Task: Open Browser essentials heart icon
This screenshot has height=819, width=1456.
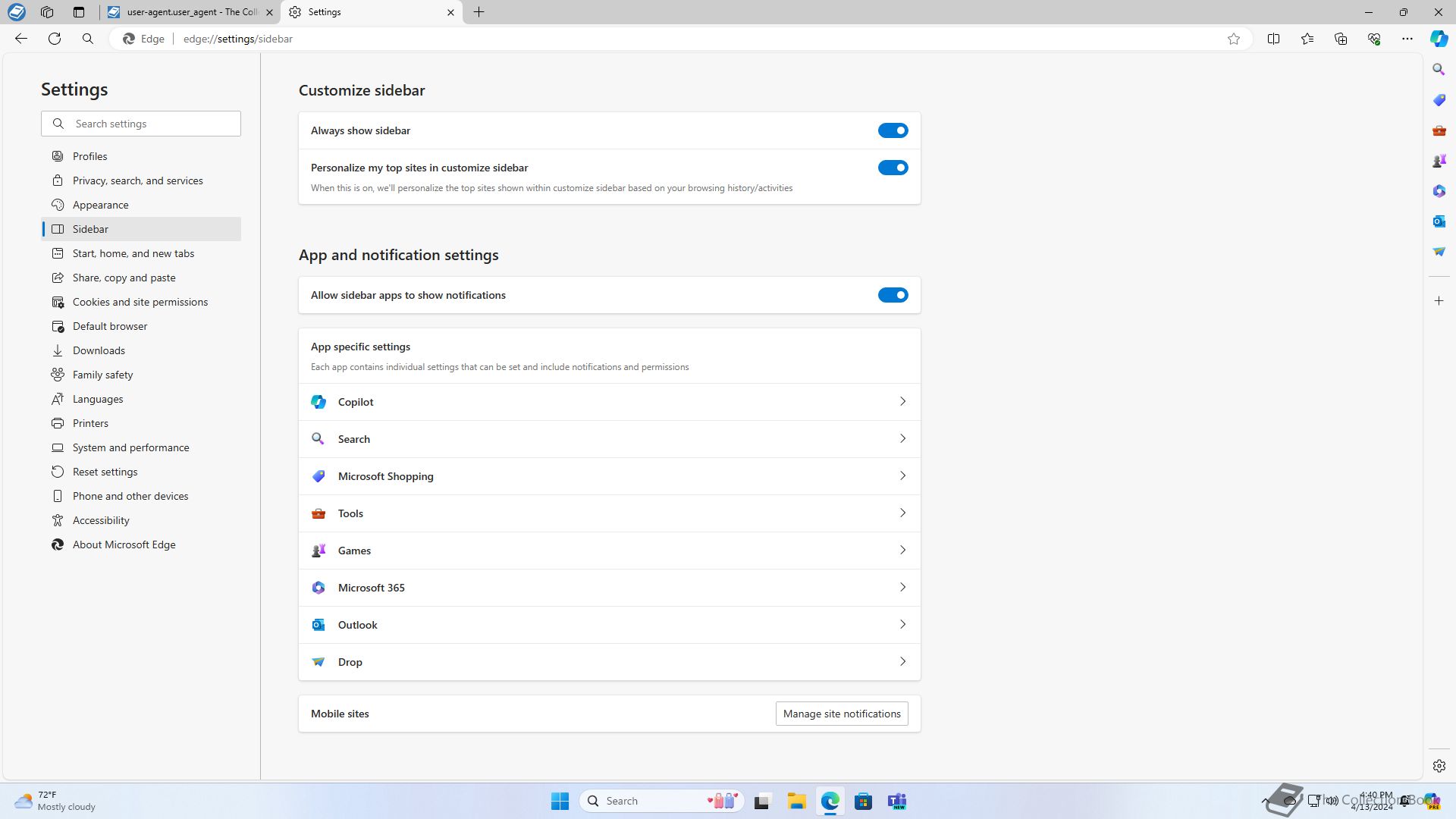Action: tap(1373, 39)
